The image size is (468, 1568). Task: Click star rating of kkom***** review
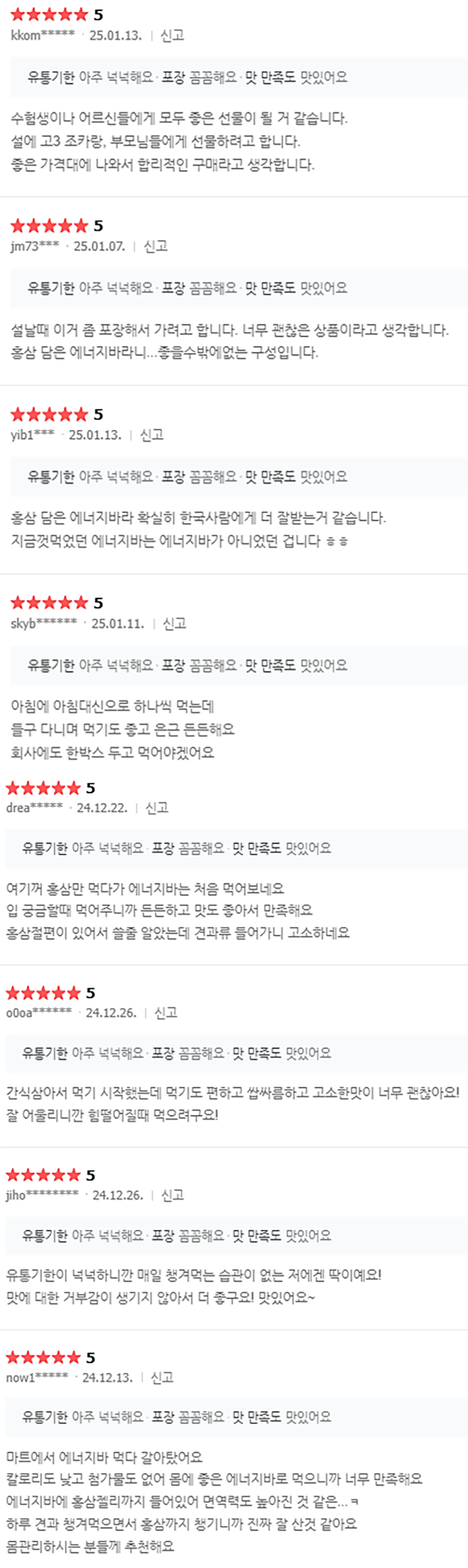[x=49, y=15]
